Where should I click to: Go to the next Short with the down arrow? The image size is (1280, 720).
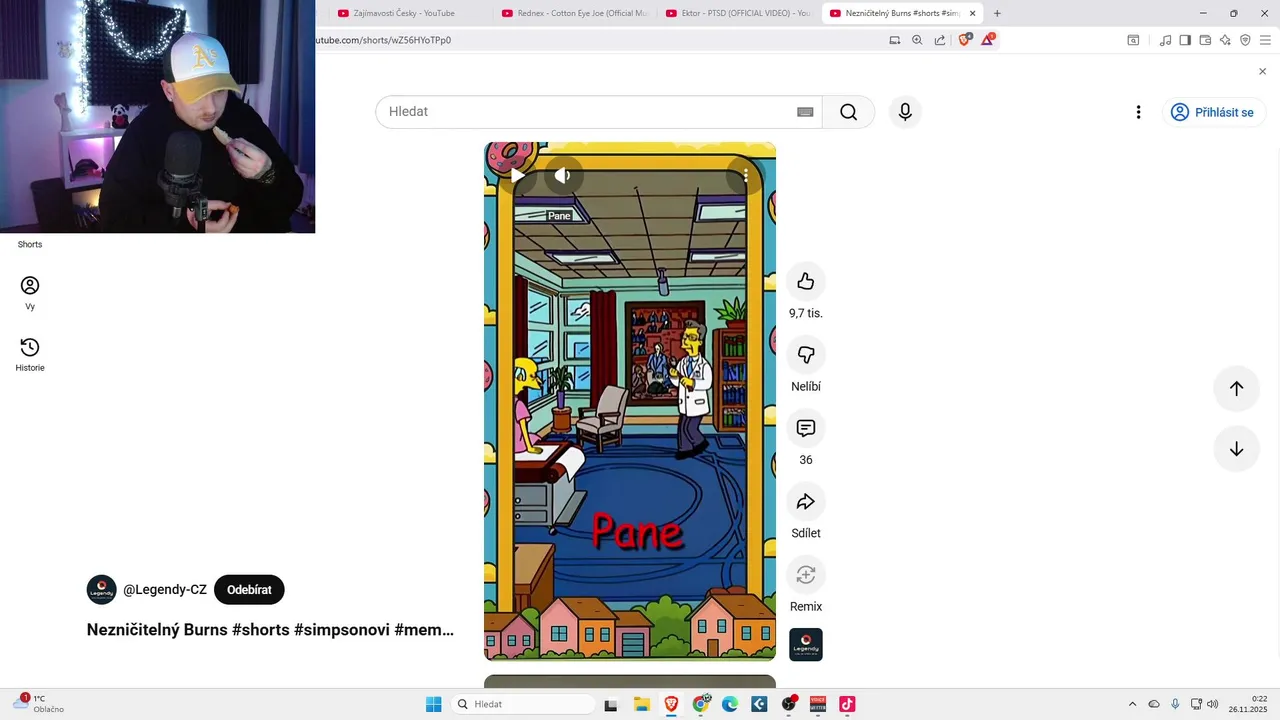click(1236, 449)
